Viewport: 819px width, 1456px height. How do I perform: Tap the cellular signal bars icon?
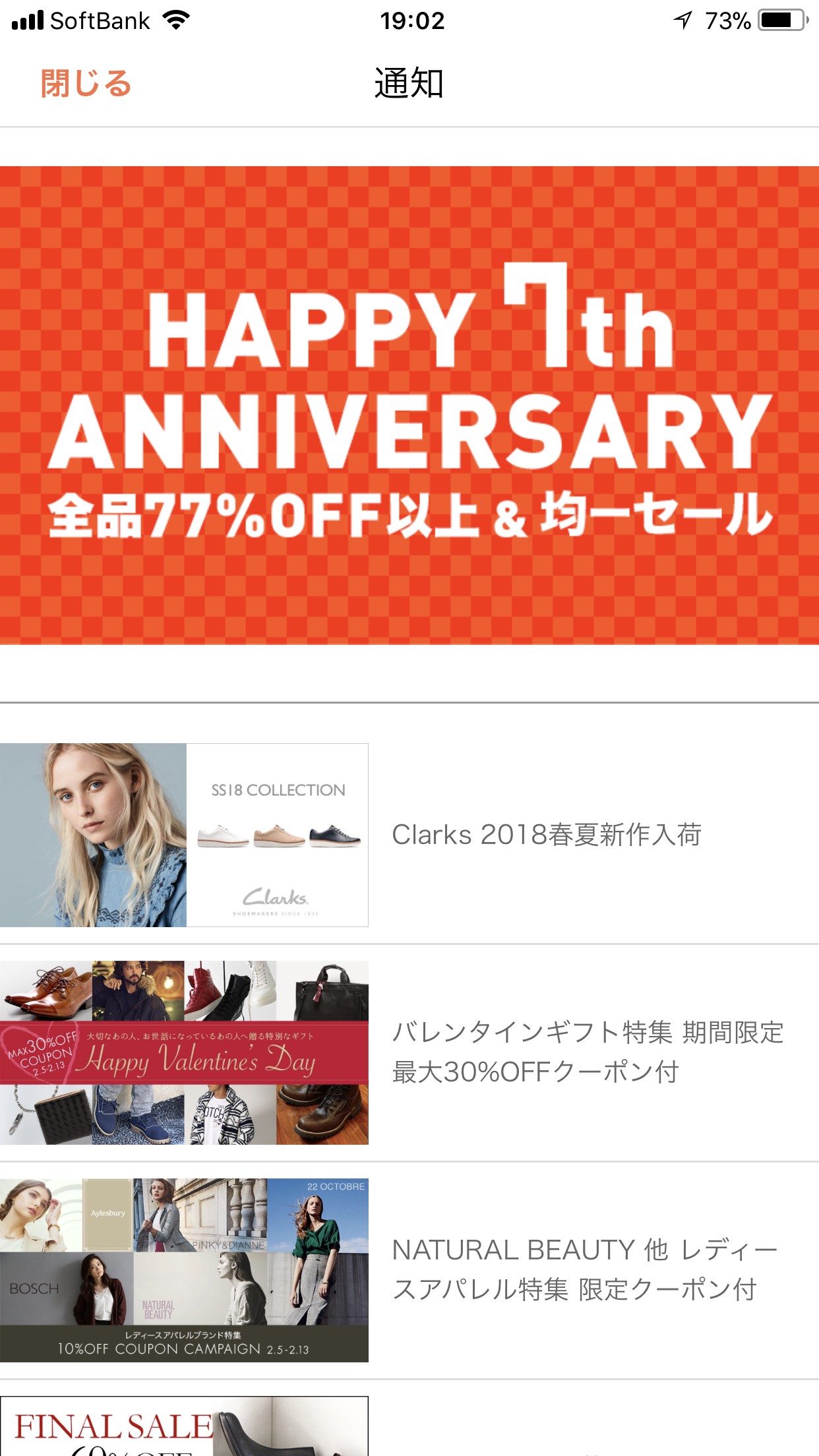click(x=28, y=20)
